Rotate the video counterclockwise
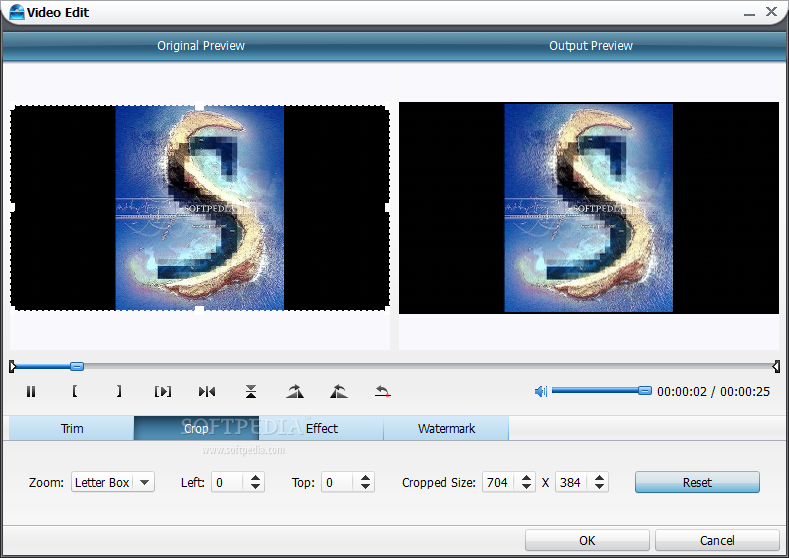 pos(339,391)
